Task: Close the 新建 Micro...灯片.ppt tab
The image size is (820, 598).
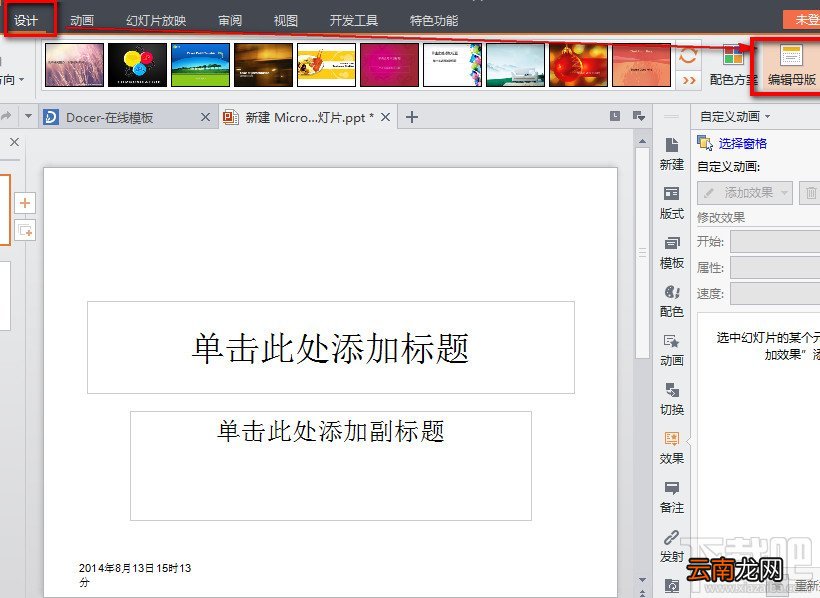Action: point(385,117)
